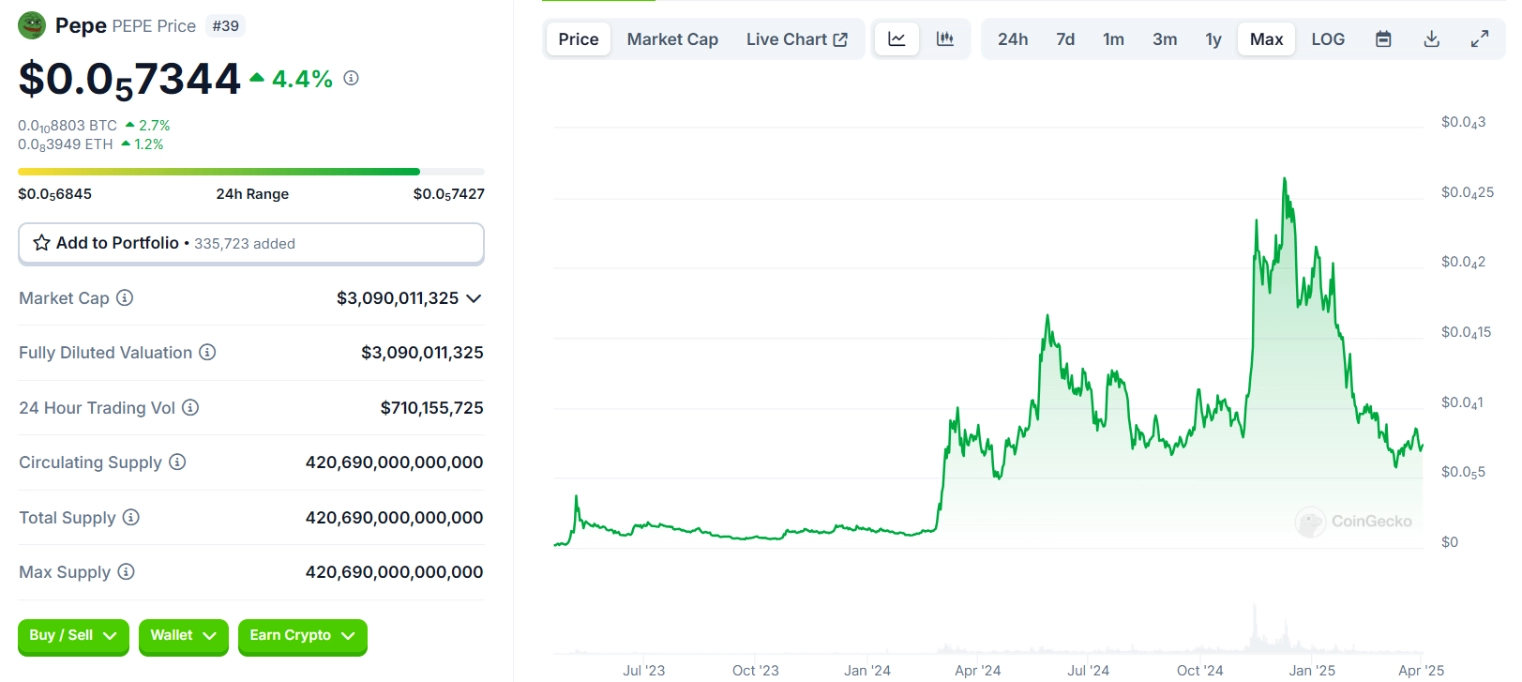The image size is (1522, 682).
Task: Select the Price chart tab
Action: [578, 39]
